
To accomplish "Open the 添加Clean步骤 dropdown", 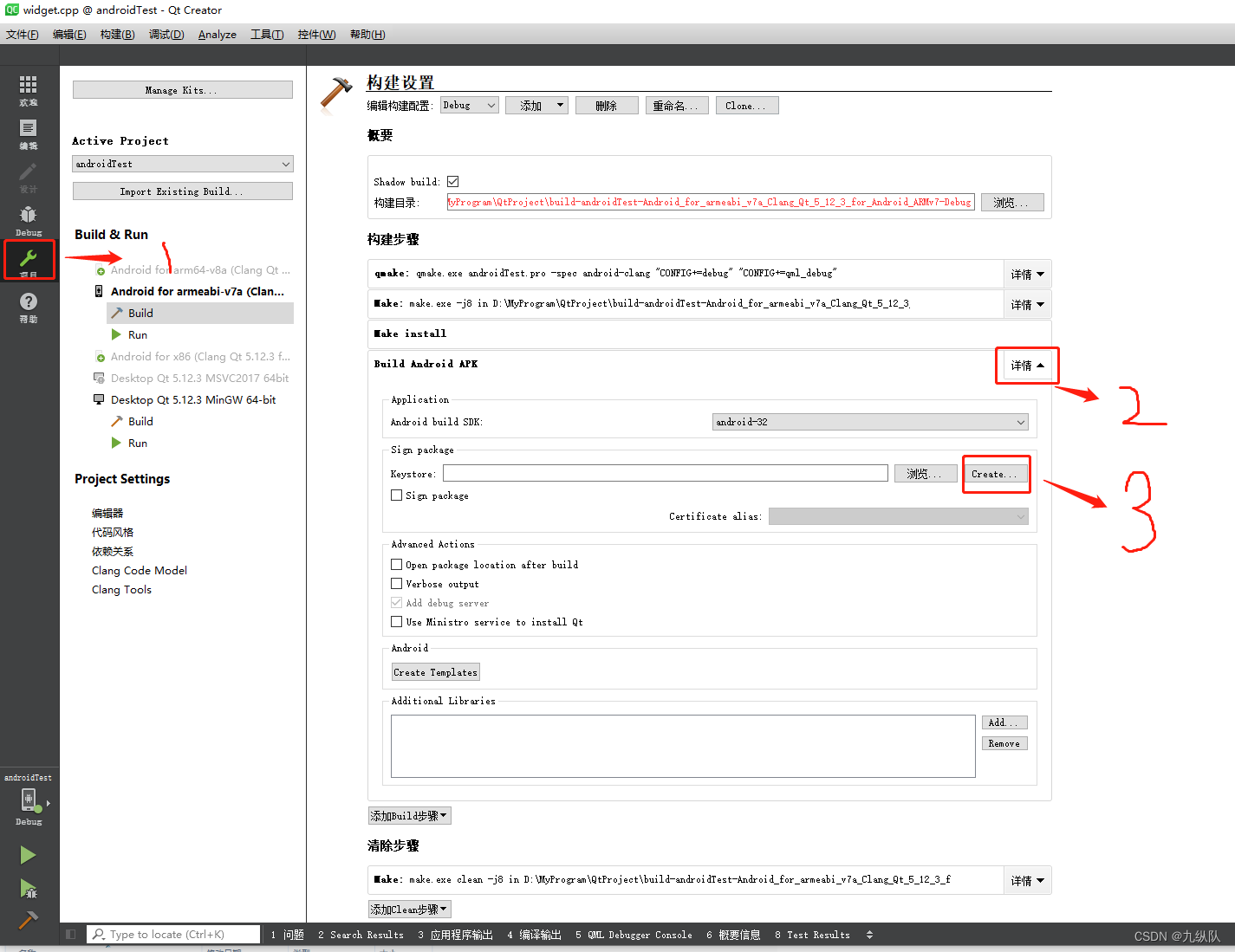I will pyautogui.click(x=410, y=910).
